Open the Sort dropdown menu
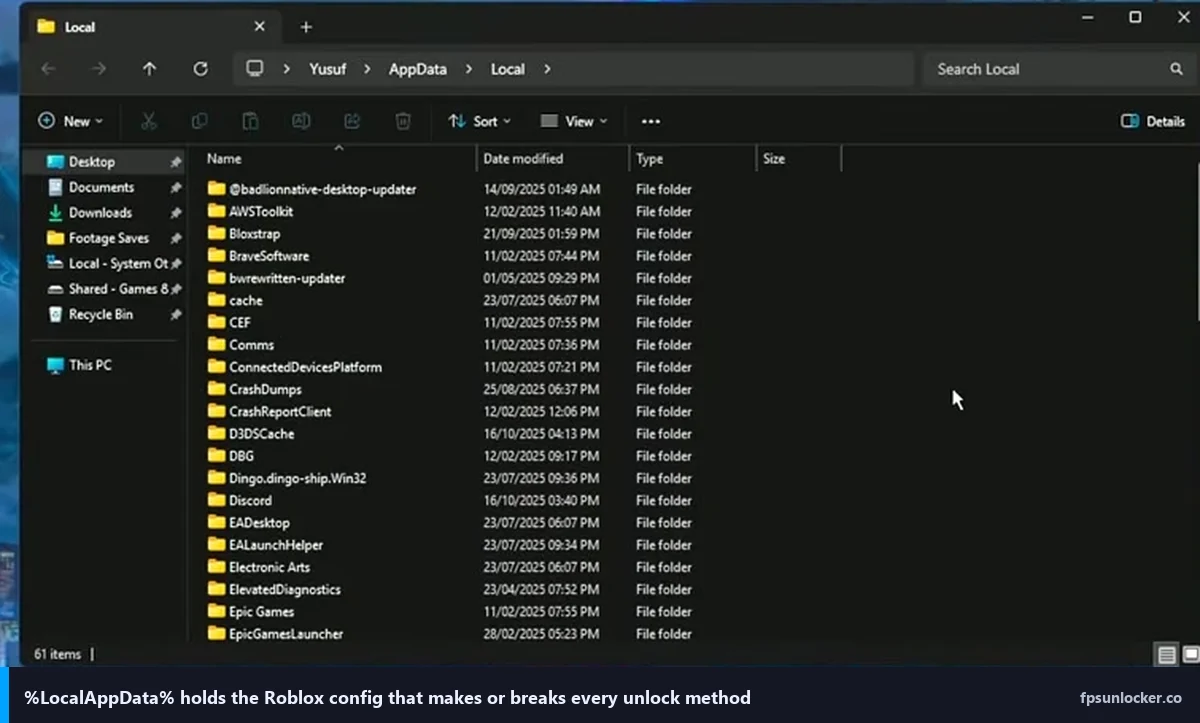The image size is (1200, 723). [480, 121]
